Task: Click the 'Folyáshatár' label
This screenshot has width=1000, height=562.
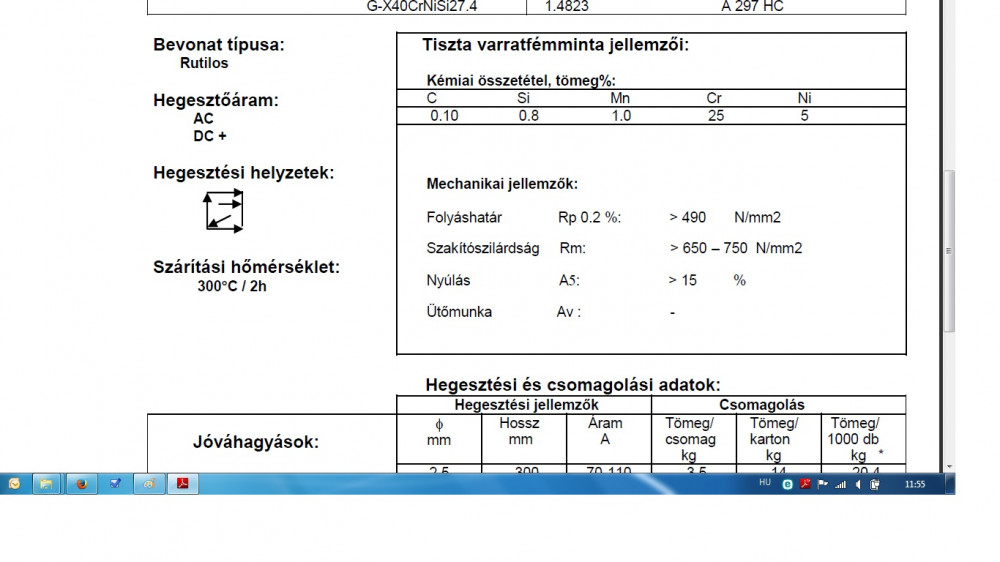Action: point(464,218)
